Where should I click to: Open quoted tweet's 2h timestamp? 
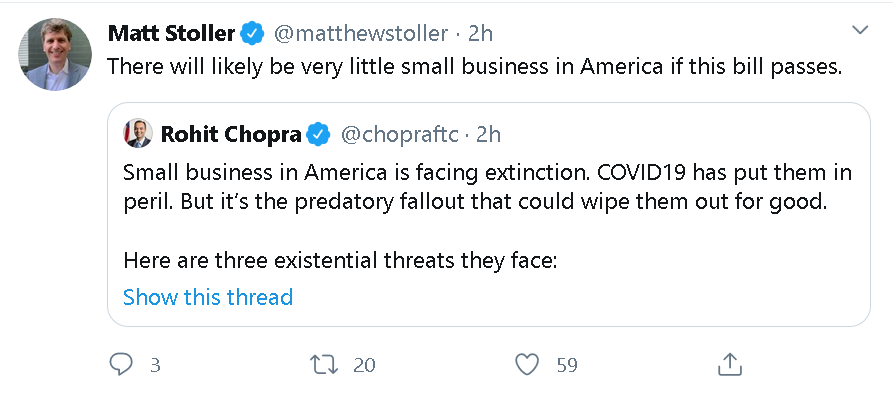(489, 135)
